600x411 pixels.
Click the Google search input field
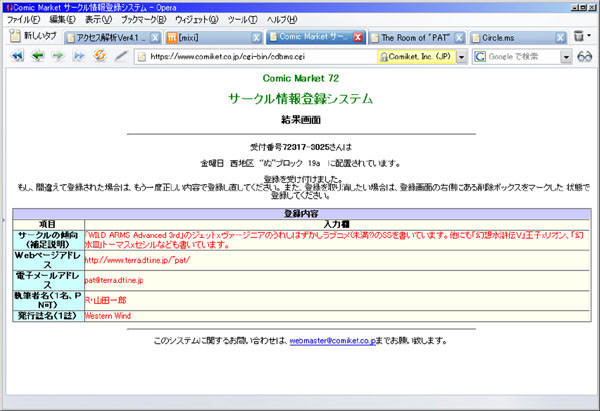click(523, 57)
